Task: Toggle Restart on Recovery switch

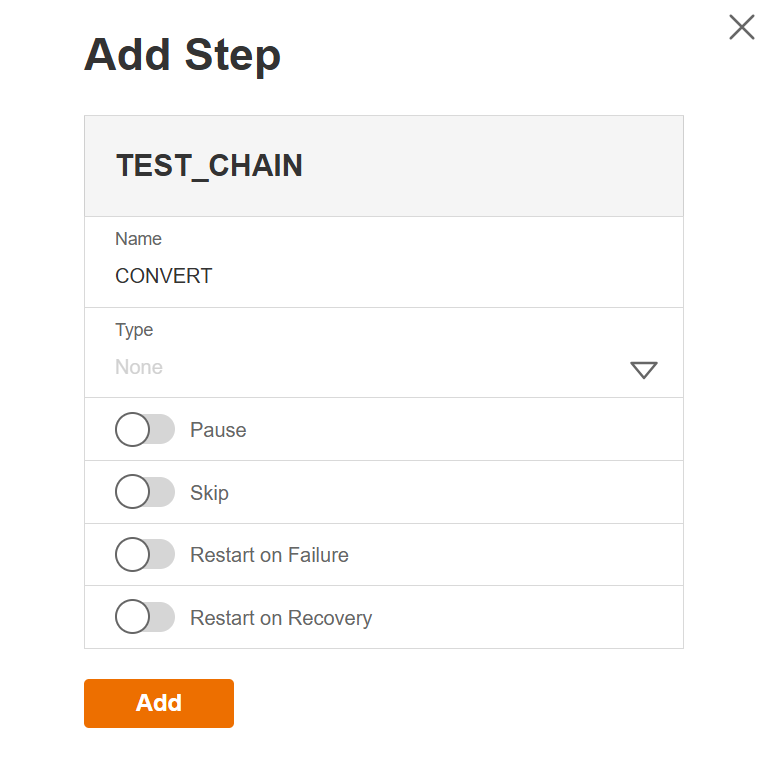Action: (x=145, y=617)
